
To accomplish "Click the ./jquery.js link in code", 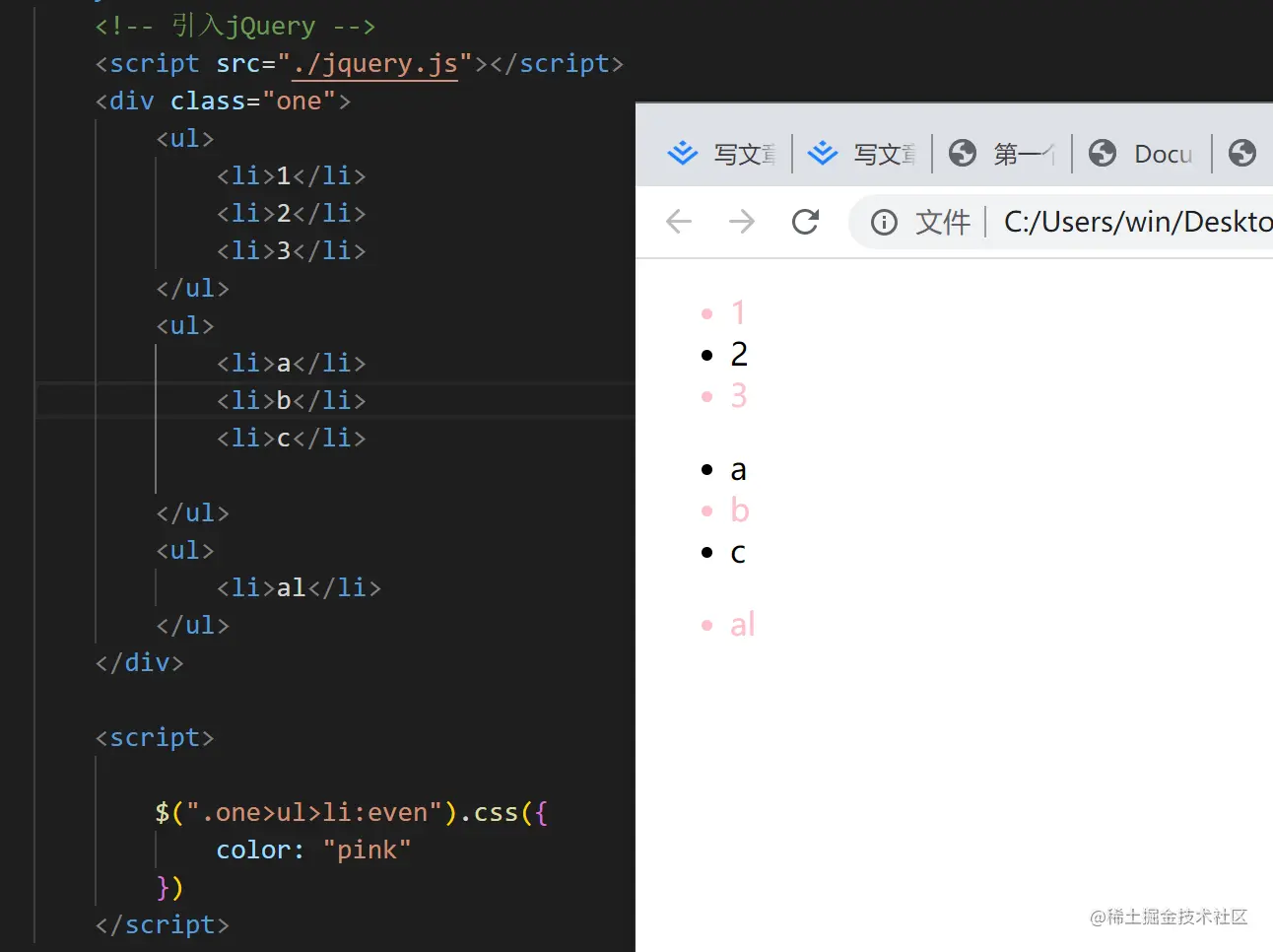I will pos(375,64).
